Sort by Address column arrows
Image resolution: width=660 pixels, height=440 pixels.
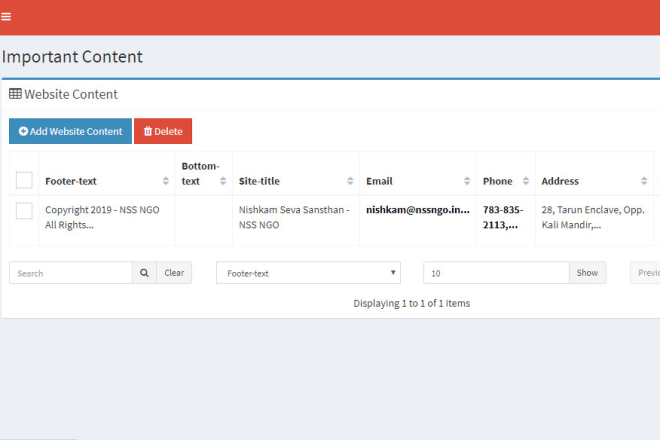tap(644, 181)
